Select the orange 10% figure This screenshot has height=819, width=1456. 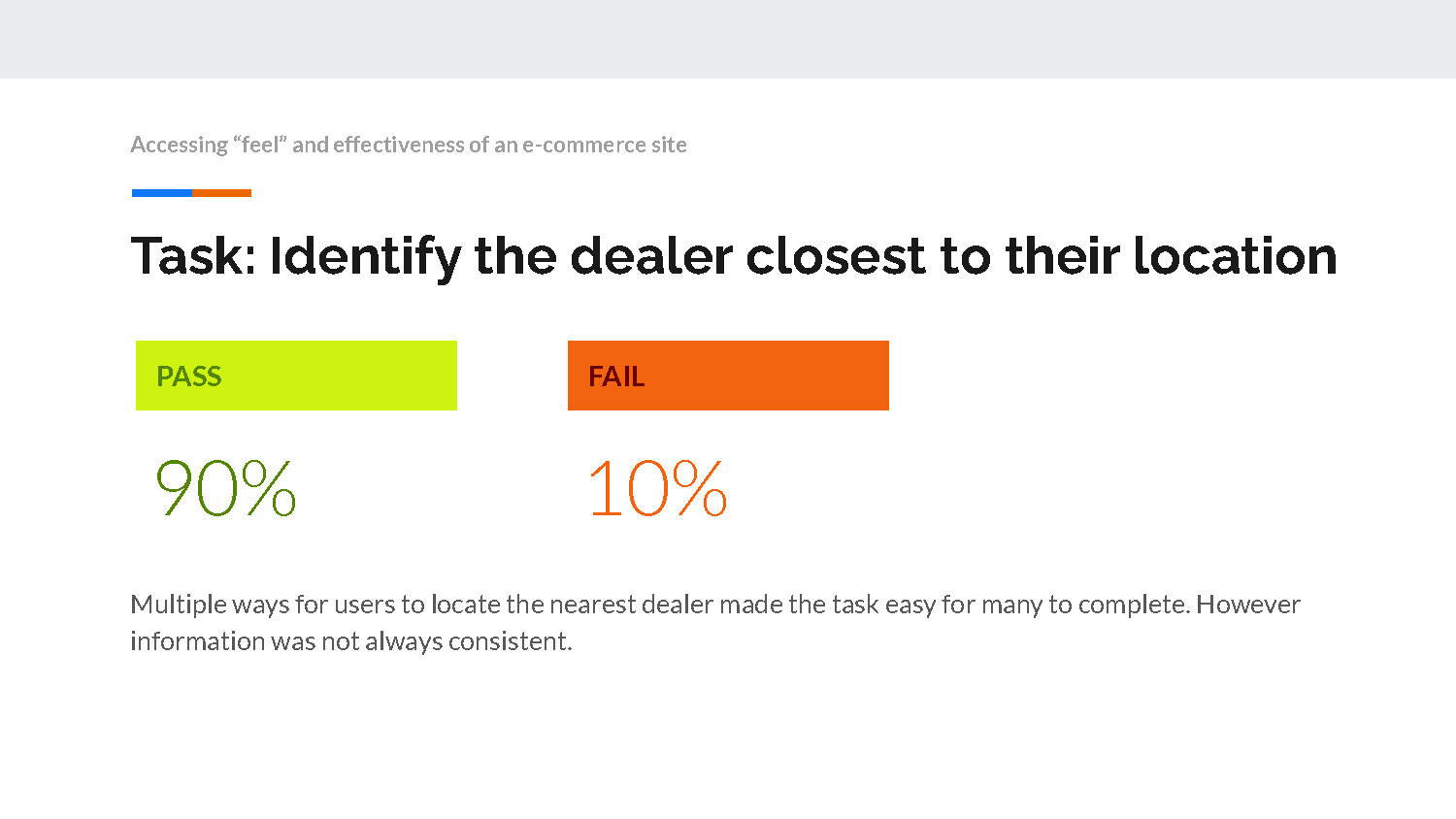pos(657,488)
